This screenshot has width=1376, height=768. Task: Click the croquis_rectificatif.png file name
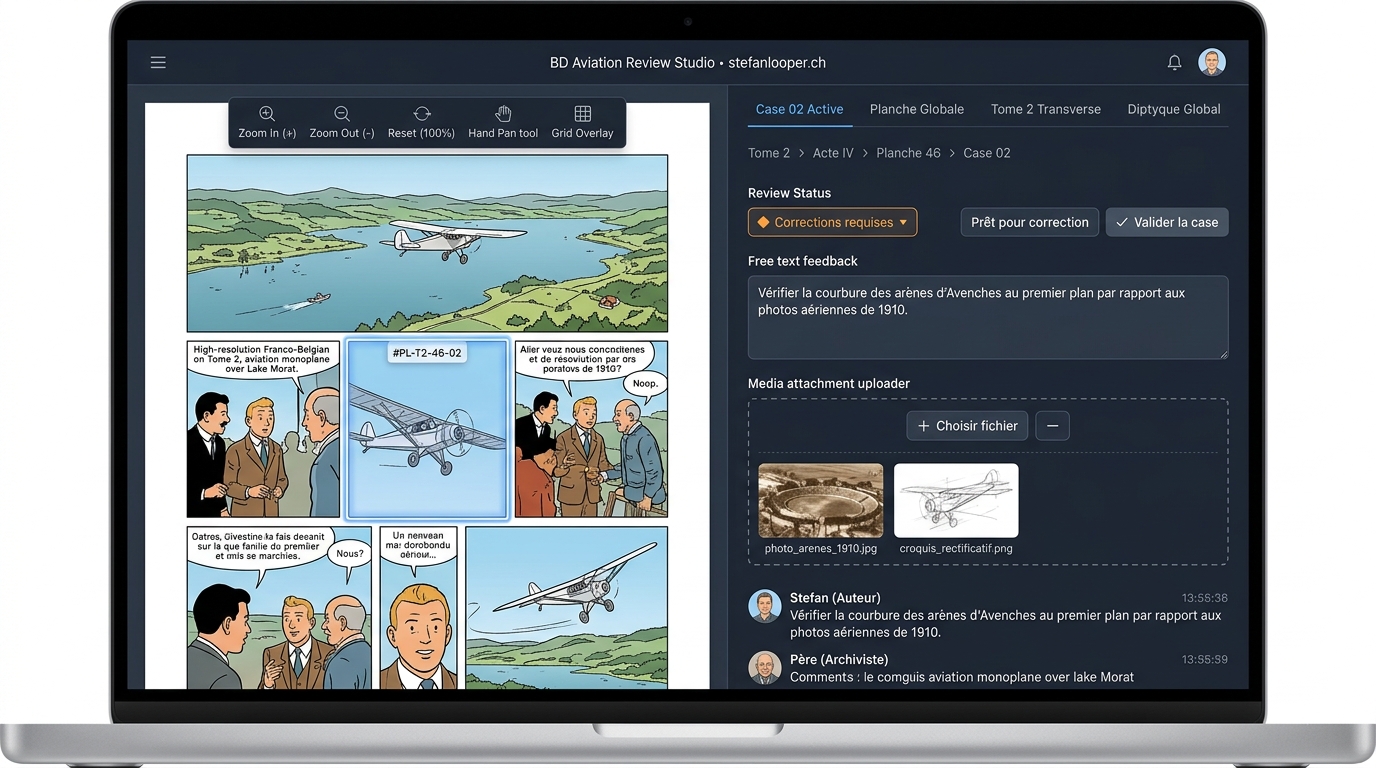coord(956,548)
